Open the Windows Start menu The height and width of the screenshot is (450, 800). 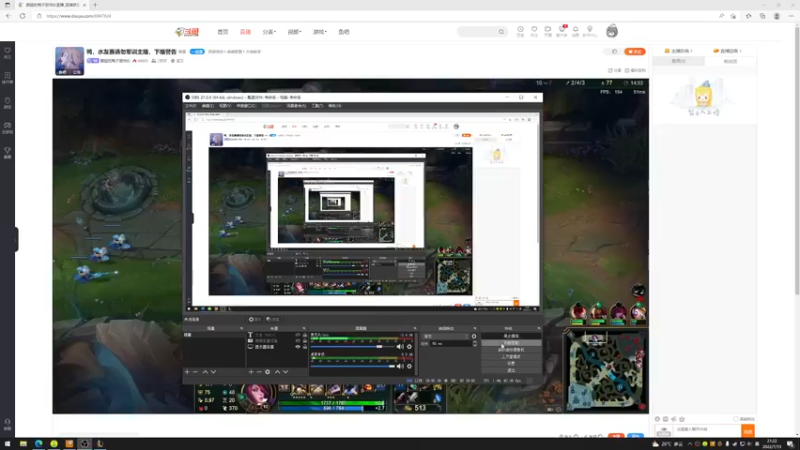click(7, 444)
